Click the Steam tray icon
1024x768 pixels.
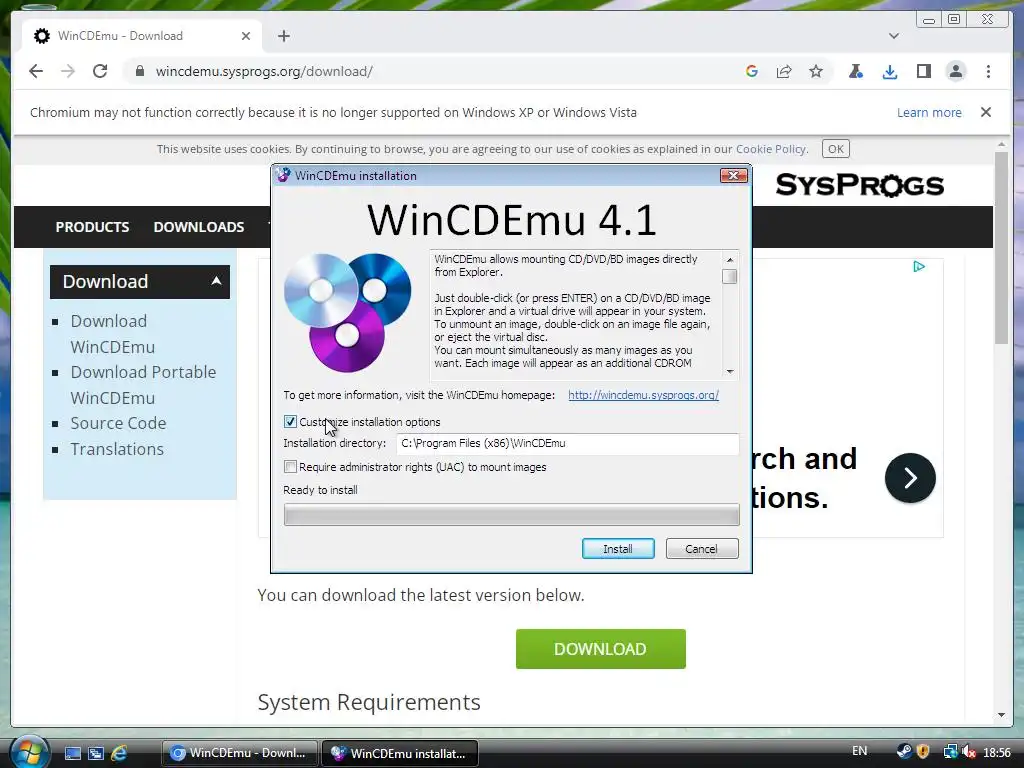click(904, 752)
